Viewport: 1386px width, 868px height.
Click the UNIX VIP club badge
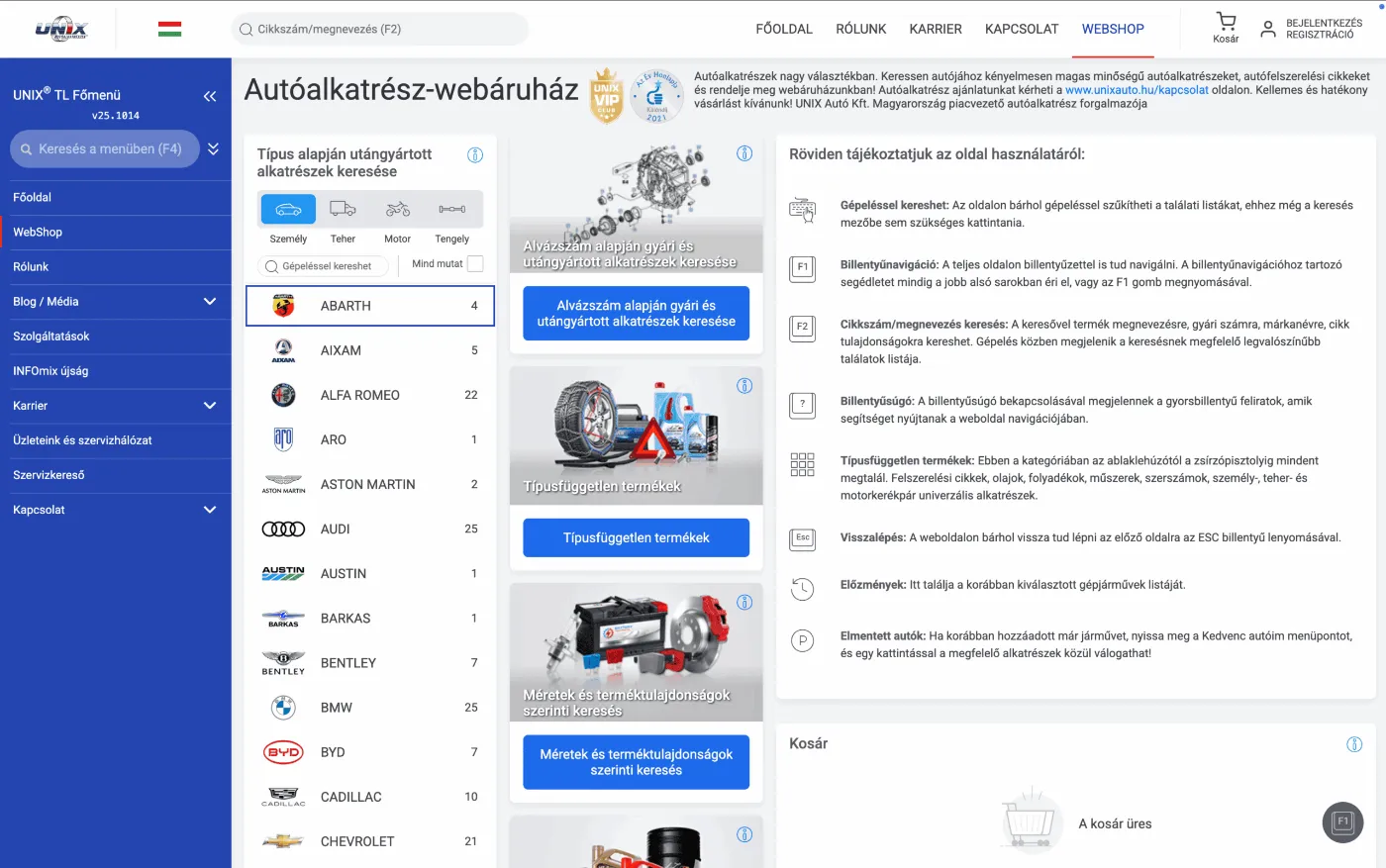[x=606, y=96]
